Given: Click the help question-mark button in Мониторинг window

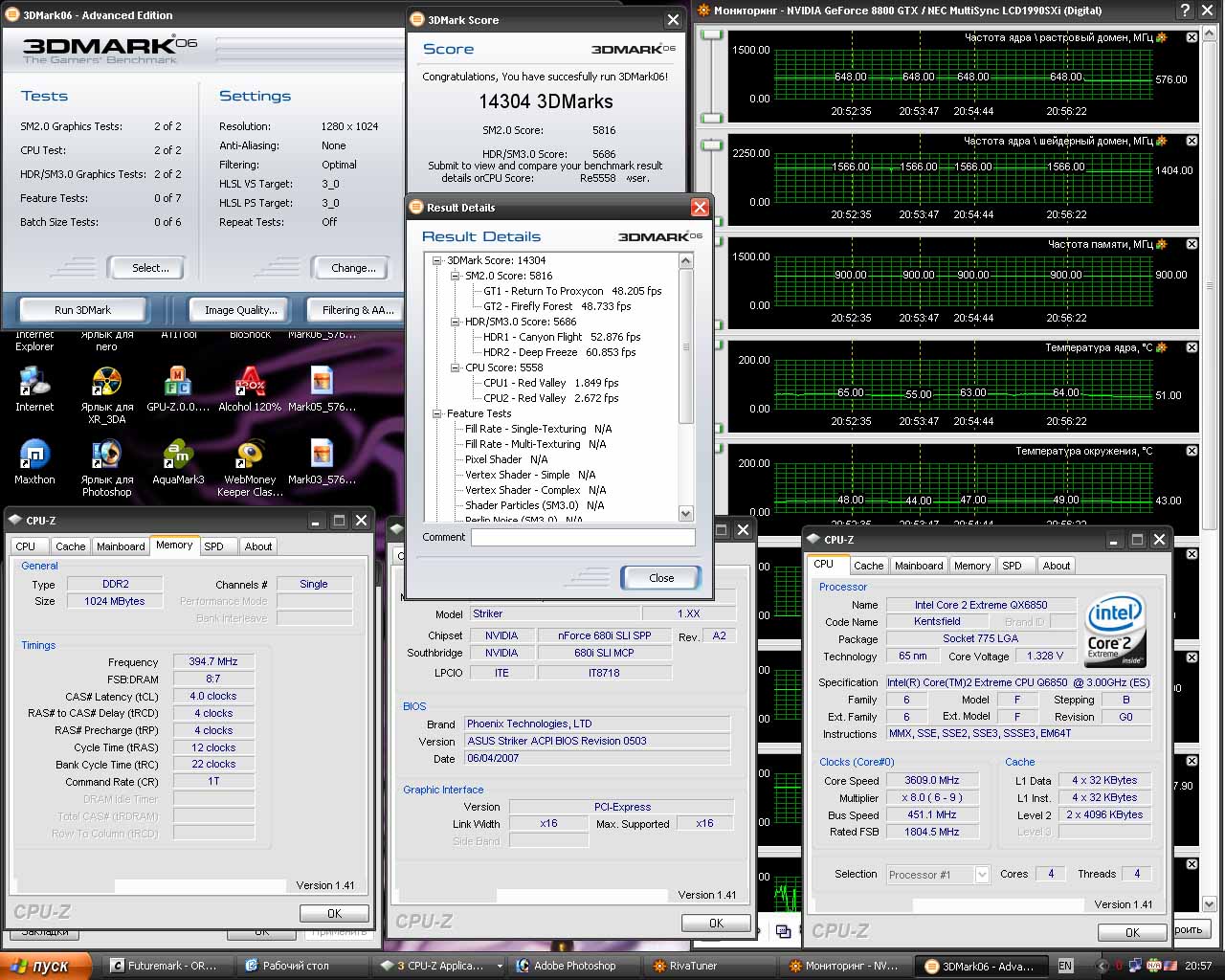Looking at the screenshot, I should [x=1185, y=11].
